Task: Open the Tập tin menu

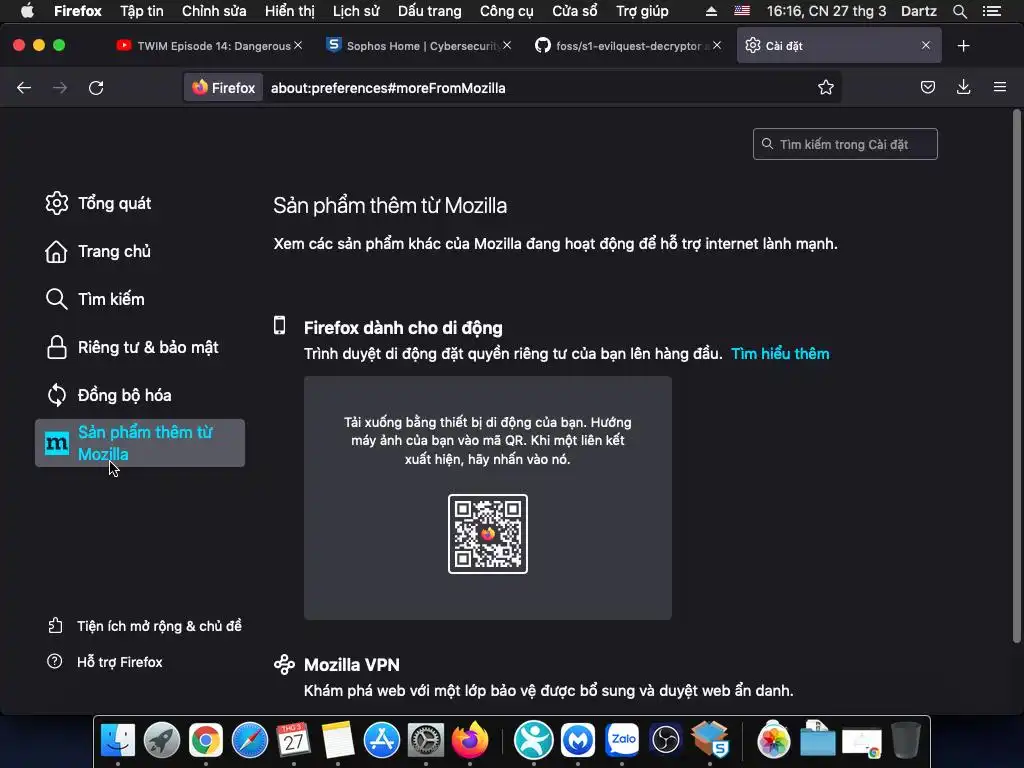Action: pos(142,11)
